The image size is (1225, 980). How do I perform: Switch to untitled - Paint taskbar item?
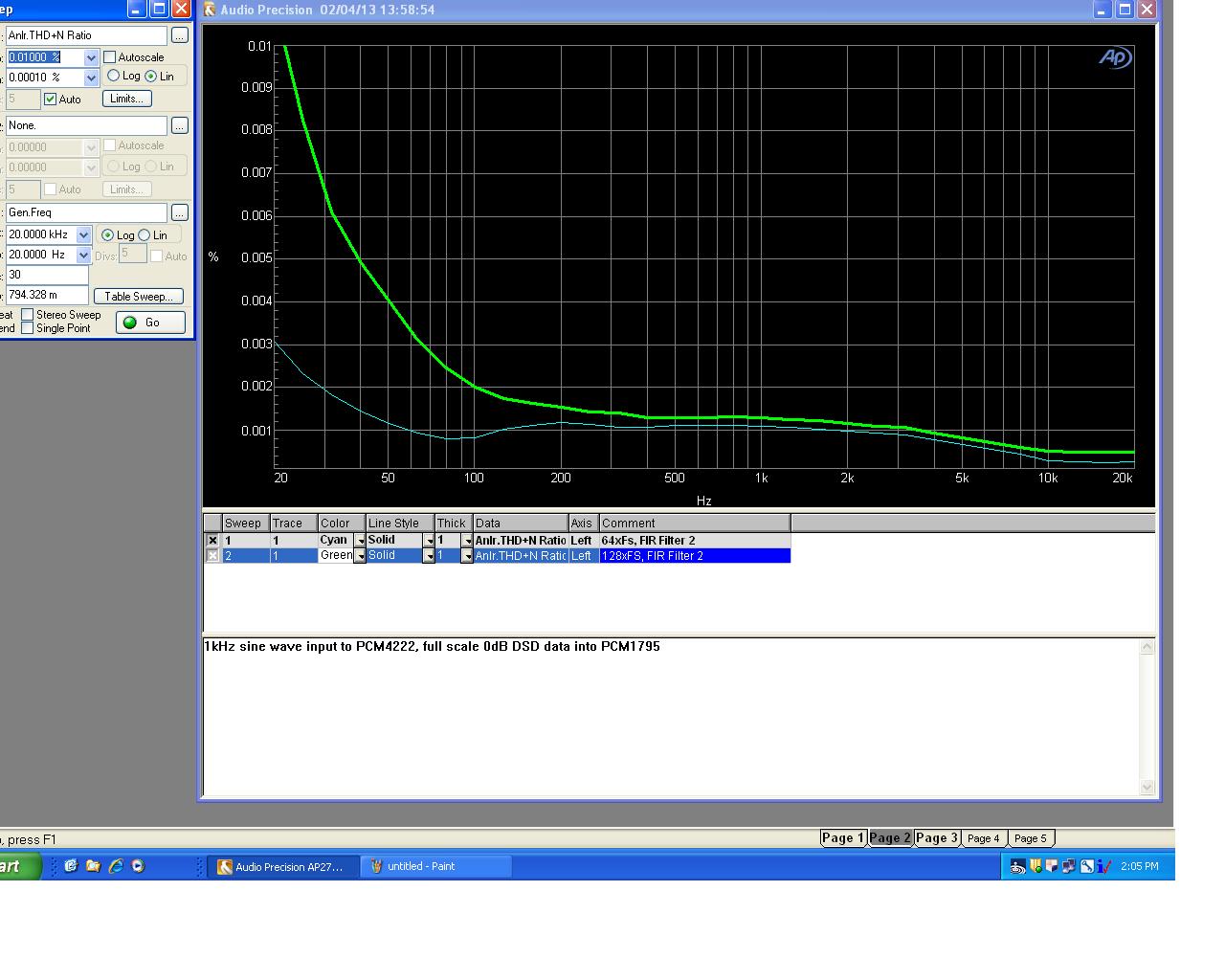click(437, 866)
